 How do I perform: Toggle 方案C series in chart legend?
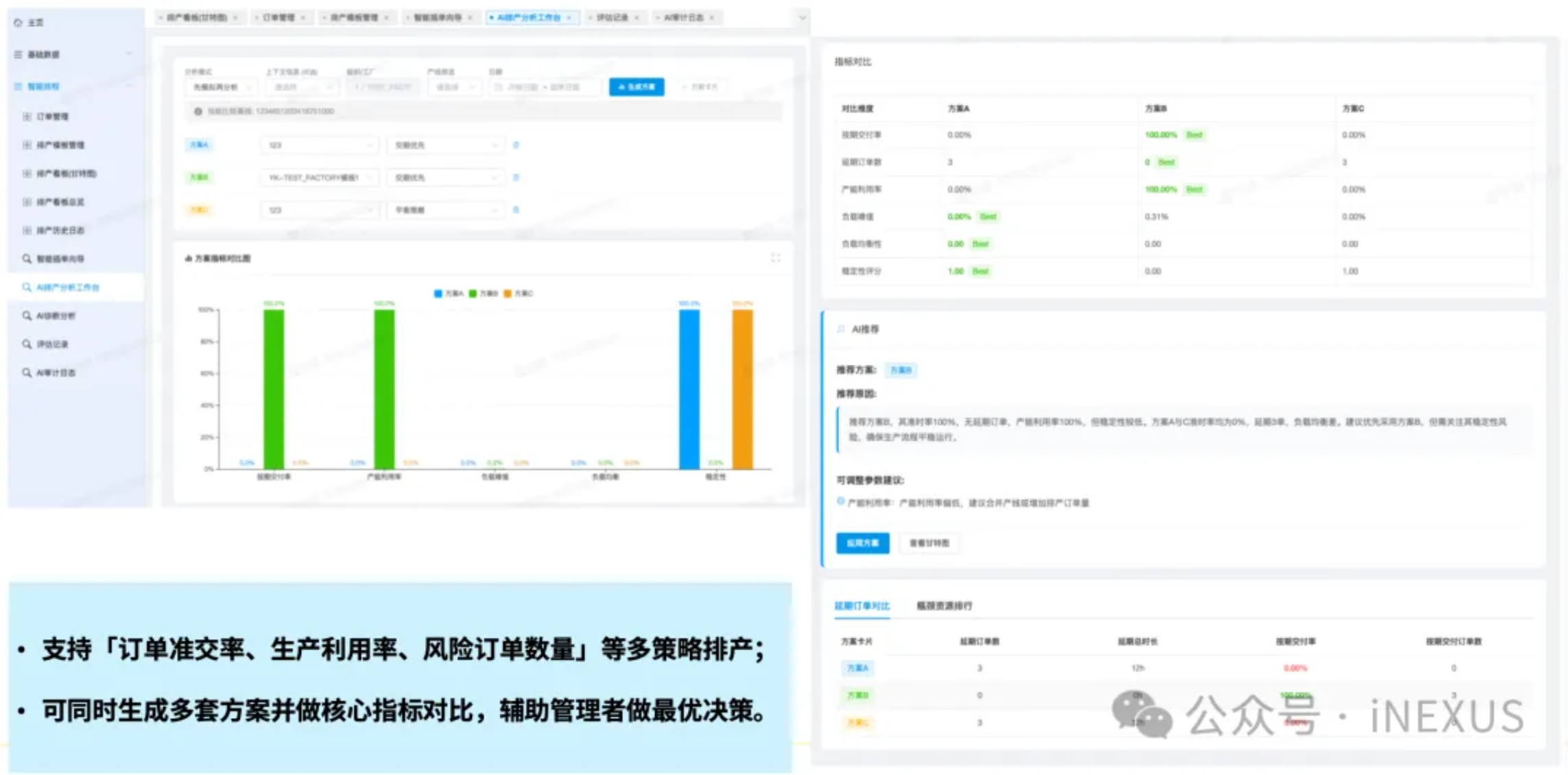click(x=519, y=294)
